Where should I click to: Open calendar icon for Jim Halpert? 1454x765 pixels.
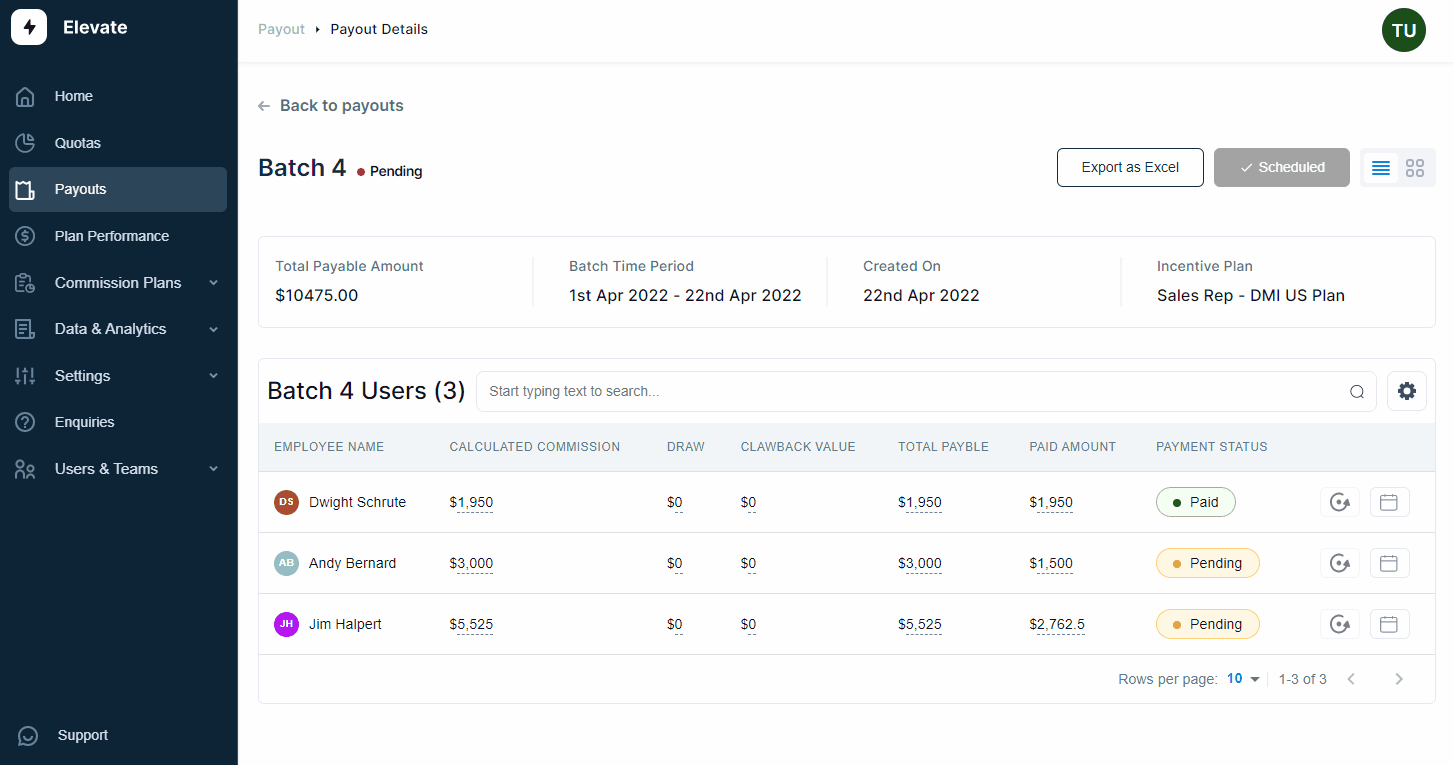[1390, 624]
